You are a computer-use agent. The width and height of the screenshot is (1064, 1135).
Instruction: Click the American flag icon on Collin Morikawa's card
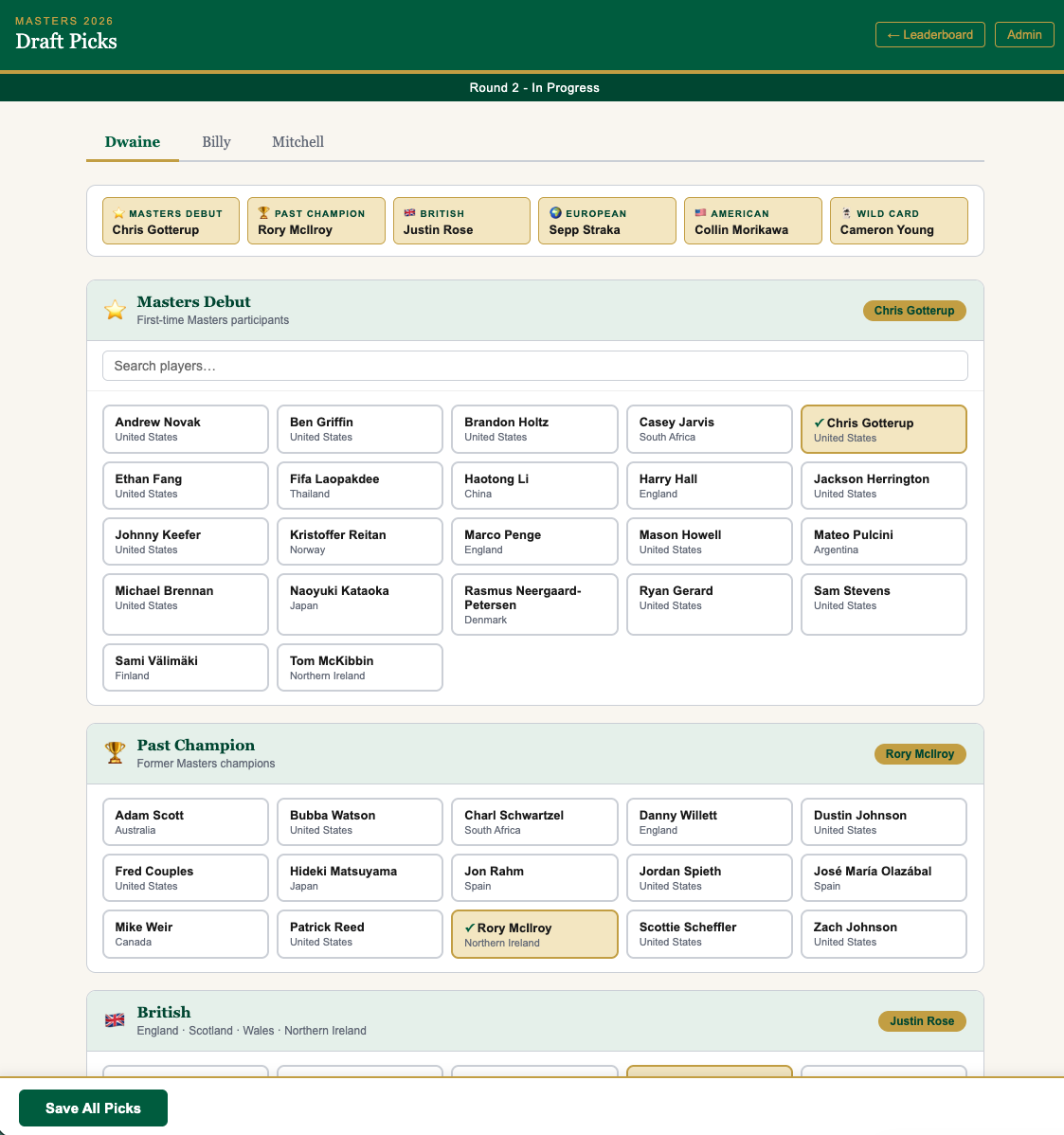701,213
